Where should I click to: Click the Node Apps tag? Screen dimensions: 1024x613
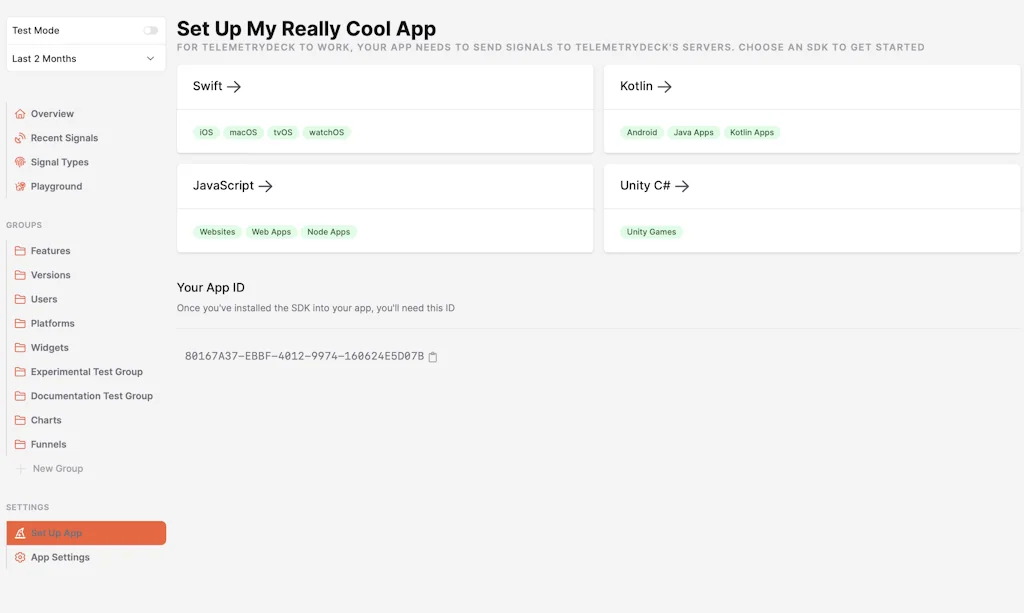tap(328, 232)
